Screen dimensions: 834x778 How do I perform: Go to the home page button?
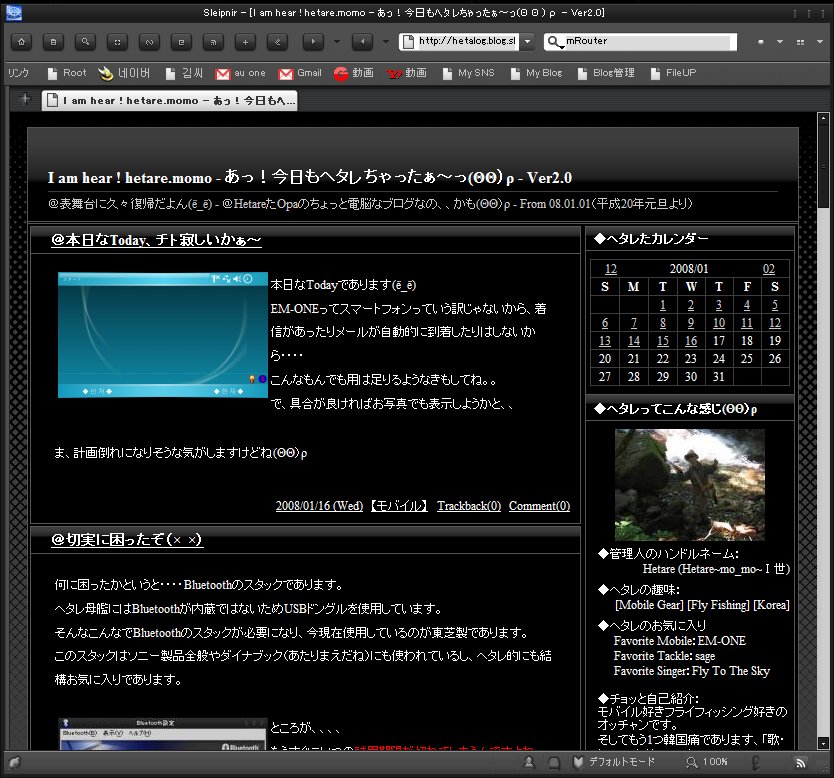(21, 41)
